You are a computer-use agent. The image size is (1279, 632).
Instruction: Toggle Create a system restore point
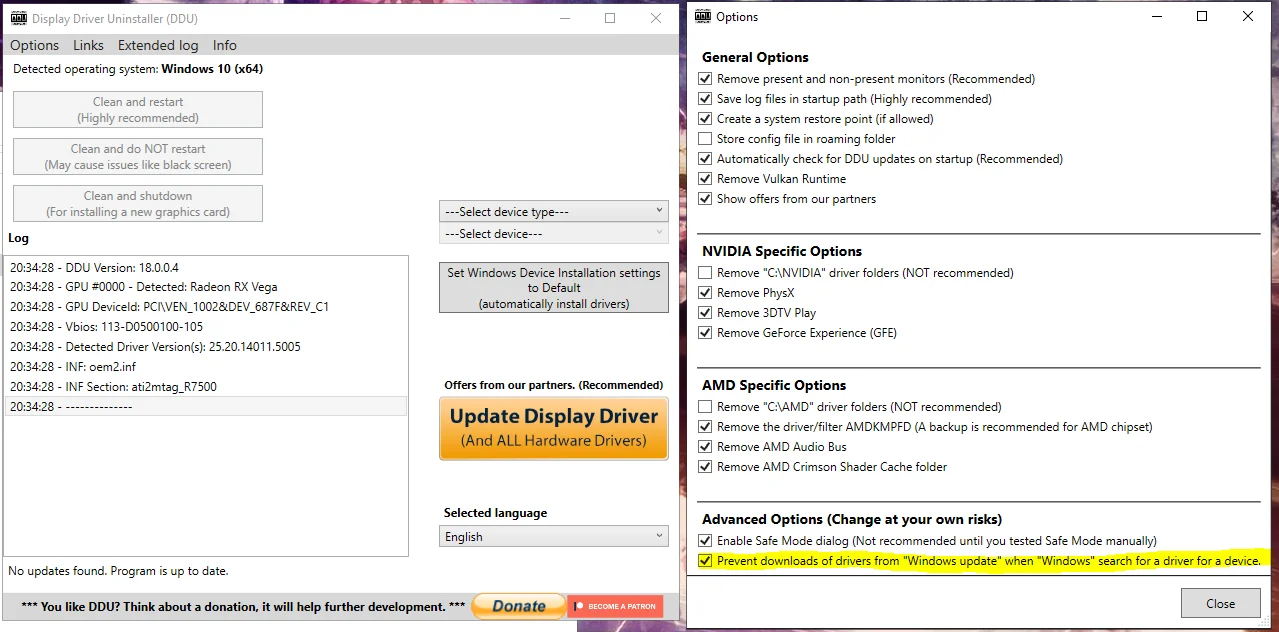pyautogui.click(x=706, y=119)
